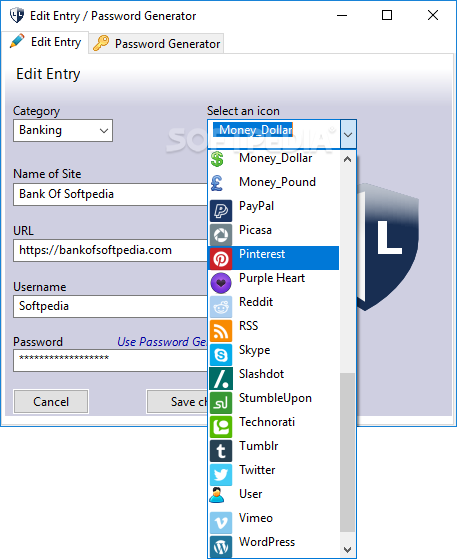Switch to the Password Generator tab
The height and width of the screenshot is (559, 457).
pos(156,43)
